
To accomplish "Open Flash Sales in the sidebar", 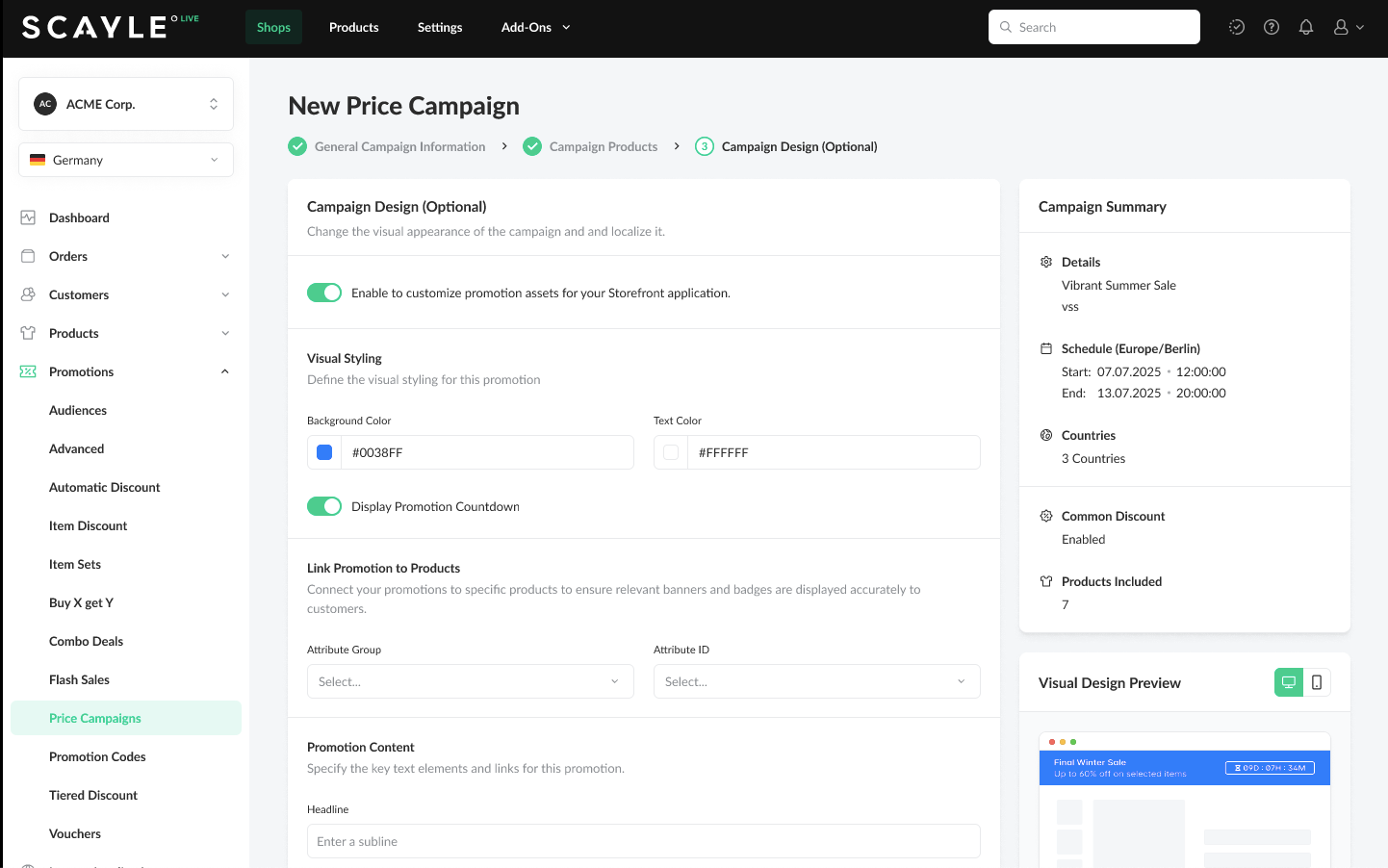I will point(79,679).
